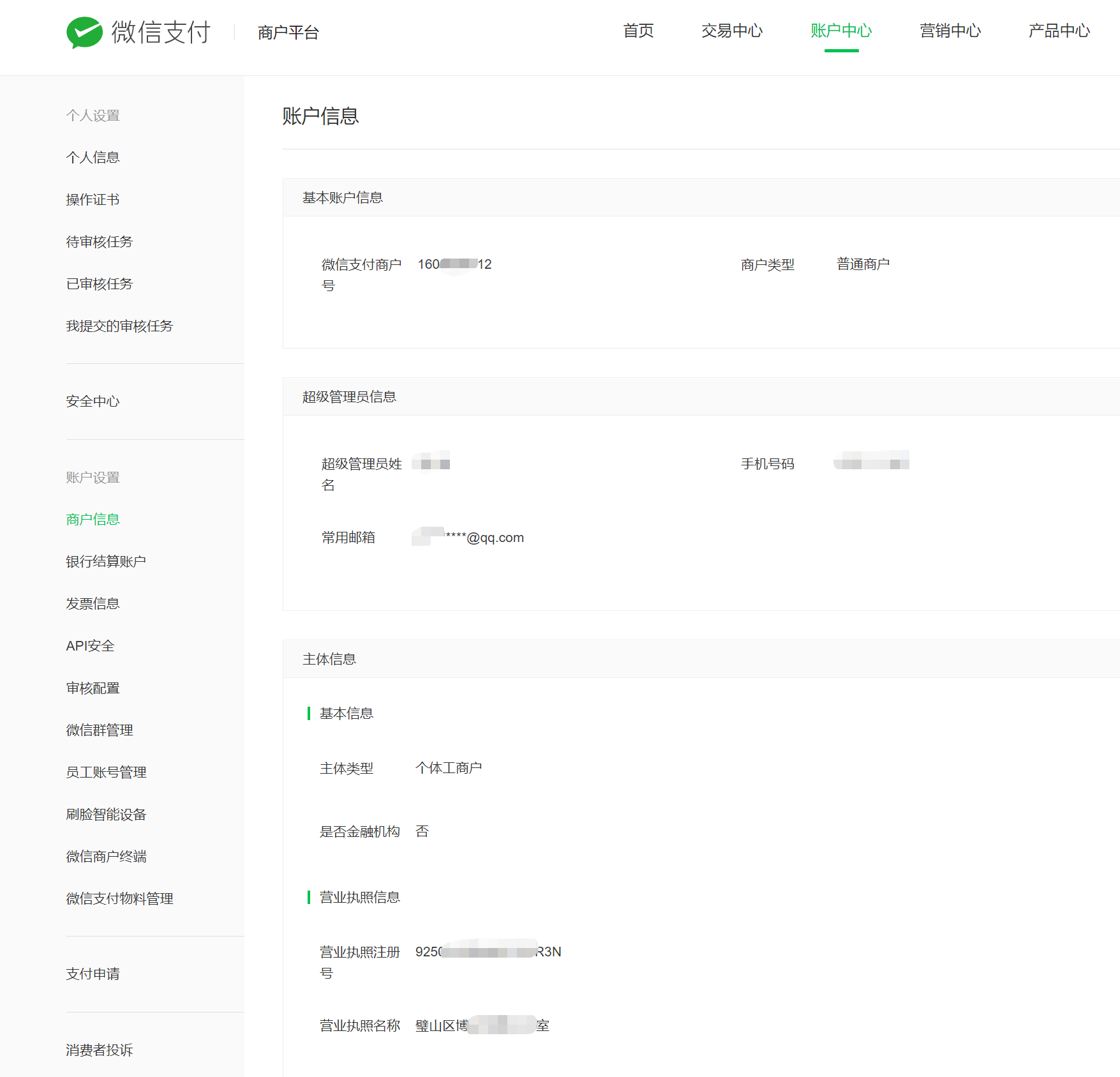Open 待审核任务 in sidebar
Viewport: 1120px width, 1077px height.
(100, 242)
